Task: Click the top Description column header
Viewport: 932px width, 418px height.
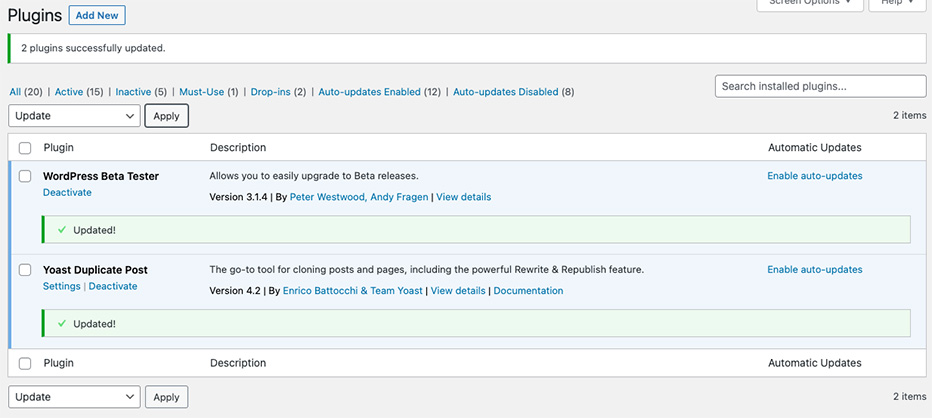Action: point(238,147)
